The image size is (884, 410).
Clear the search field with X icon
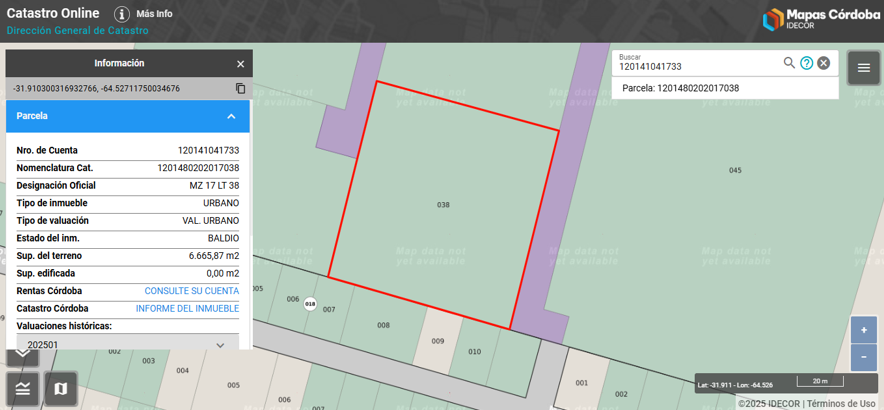click(824, 63)
